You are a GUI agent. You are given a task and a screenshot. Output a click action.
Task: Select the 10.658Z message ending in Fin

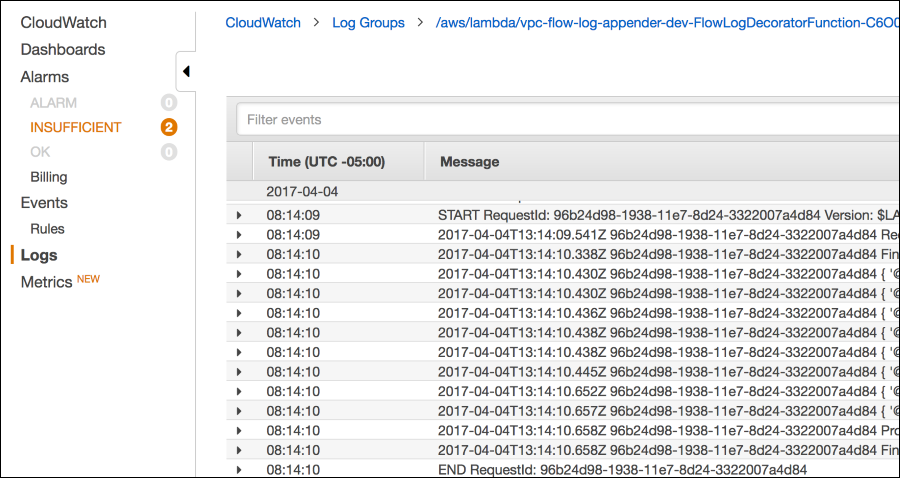tap(668, 450)
